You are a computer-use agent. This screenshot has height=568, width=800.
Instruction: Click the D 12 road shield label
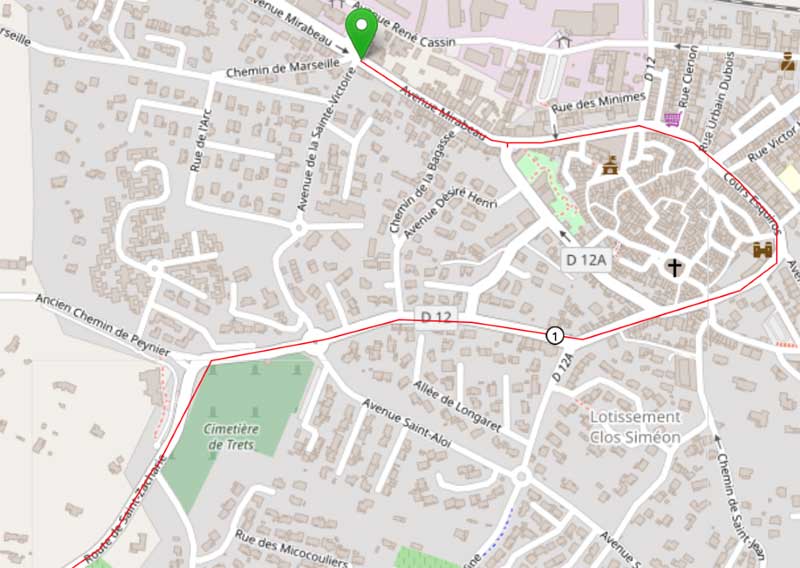click(436, 317)
